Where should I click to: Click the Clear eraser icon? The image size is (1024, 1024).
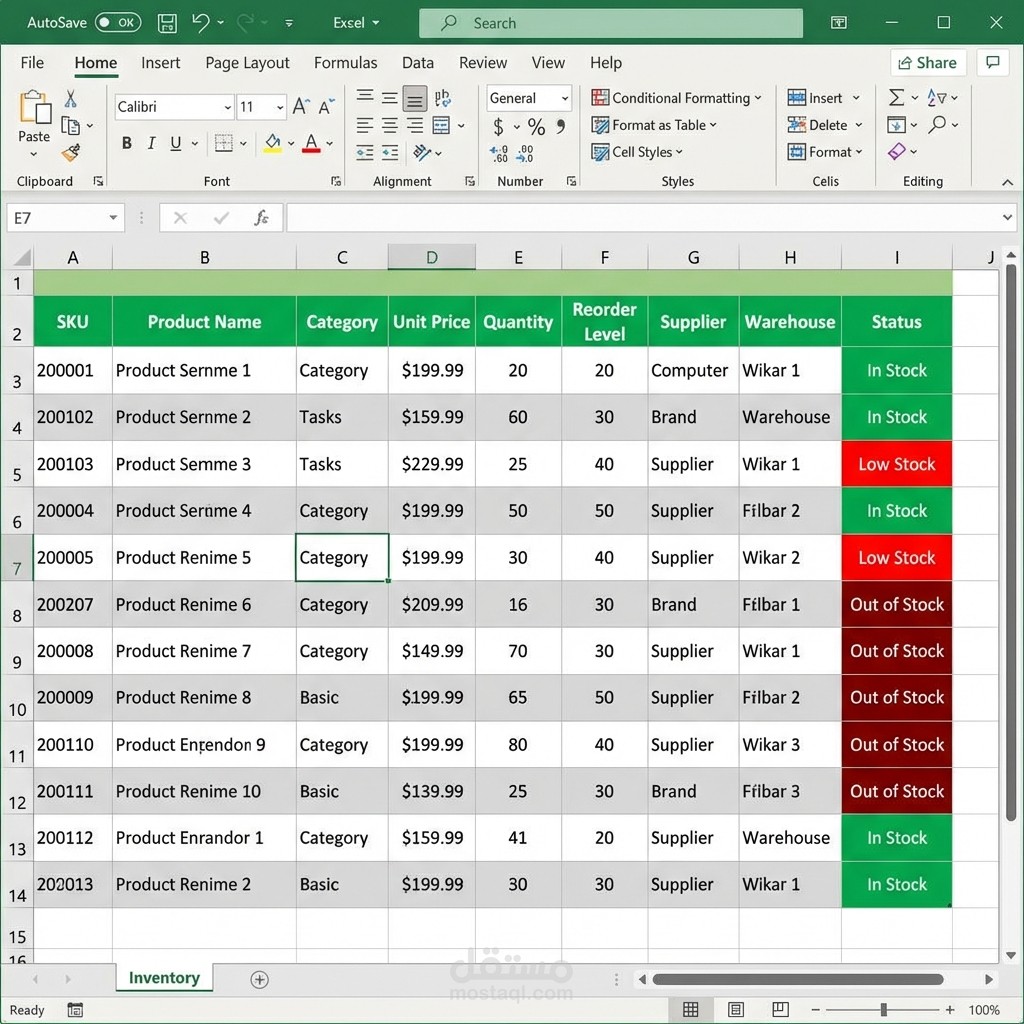click(897, 152)
